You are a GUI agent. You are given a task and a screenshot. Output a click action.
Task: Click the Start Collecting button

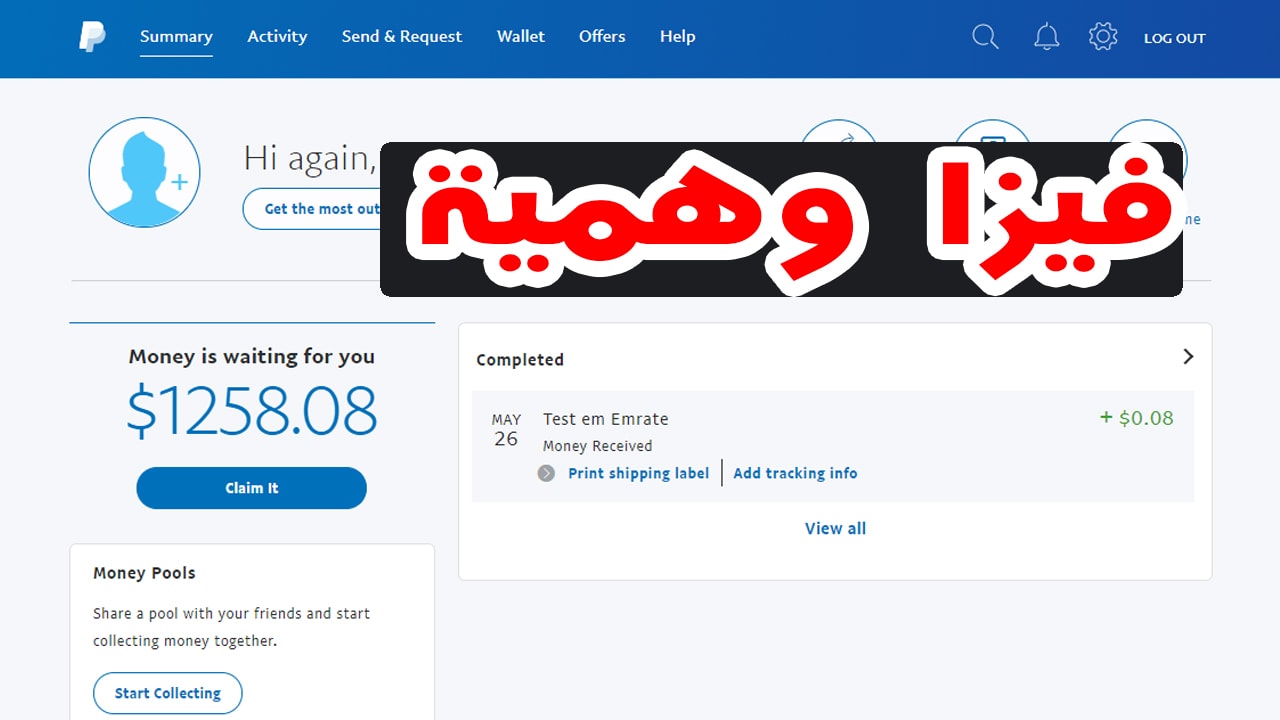[168, 693]
